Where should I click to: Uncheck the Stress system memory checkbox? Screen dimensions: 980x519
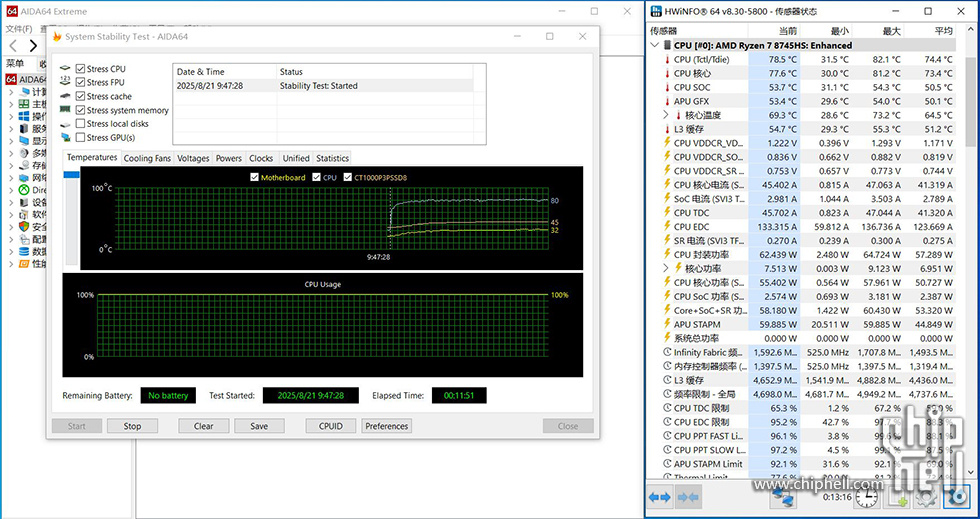point(80,110)
